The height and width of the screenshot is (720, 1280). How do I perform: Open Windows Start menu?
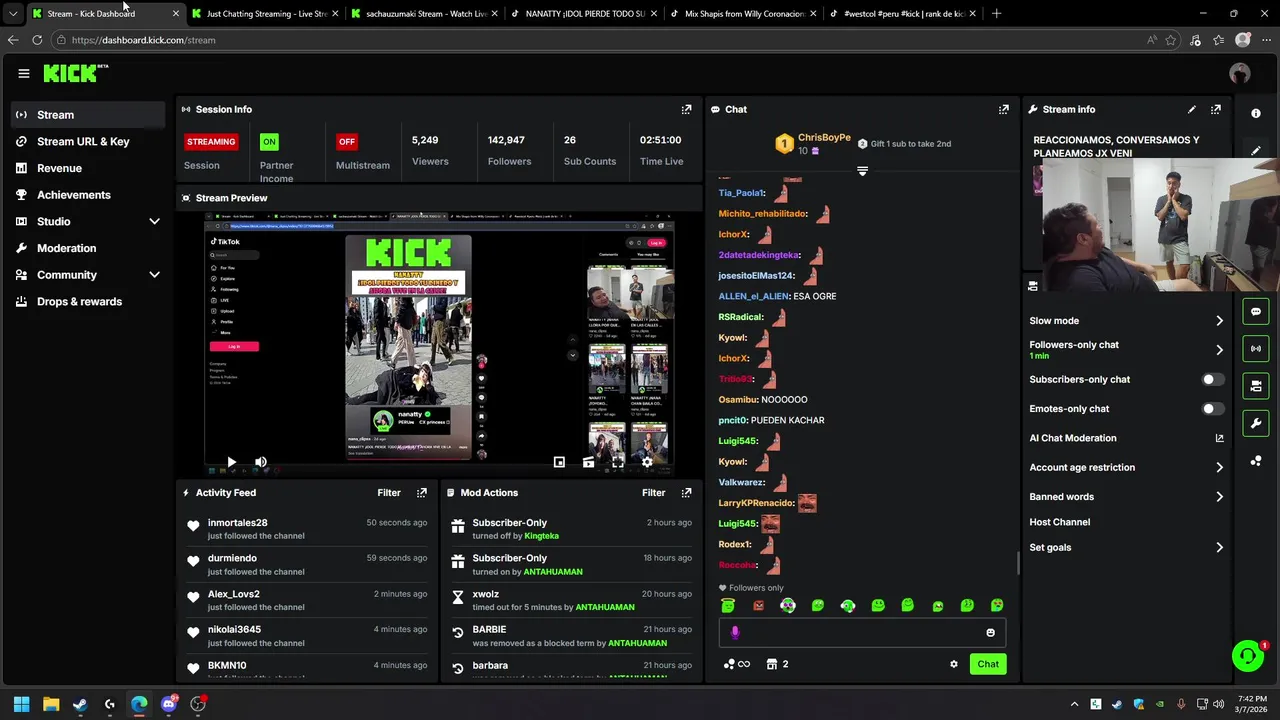[21, 704]
